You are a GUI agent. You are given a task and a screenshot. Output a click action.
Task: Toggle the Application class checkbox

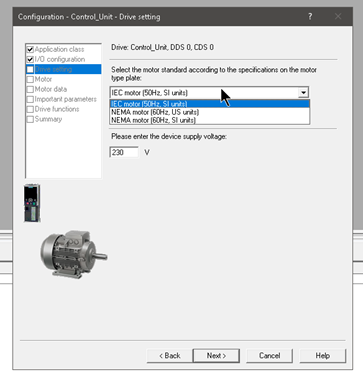[x=30, y=50]
